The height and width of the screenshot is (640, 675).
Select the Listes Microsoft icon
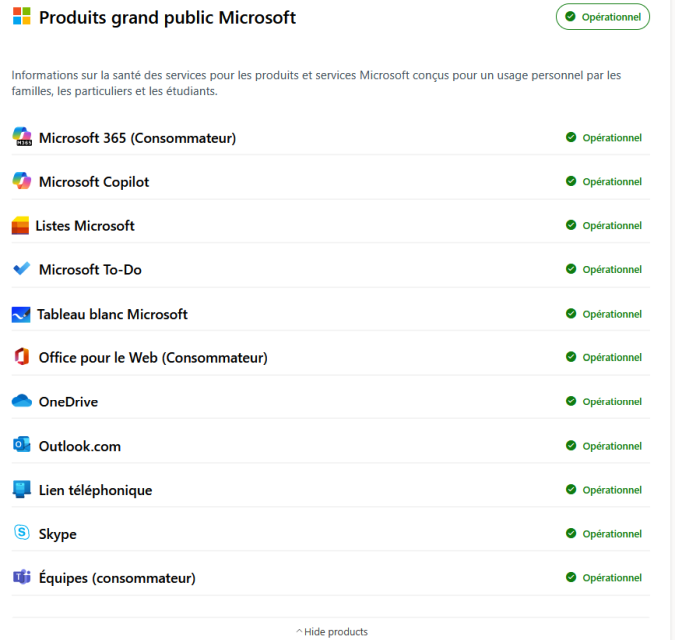pos(20,225)
